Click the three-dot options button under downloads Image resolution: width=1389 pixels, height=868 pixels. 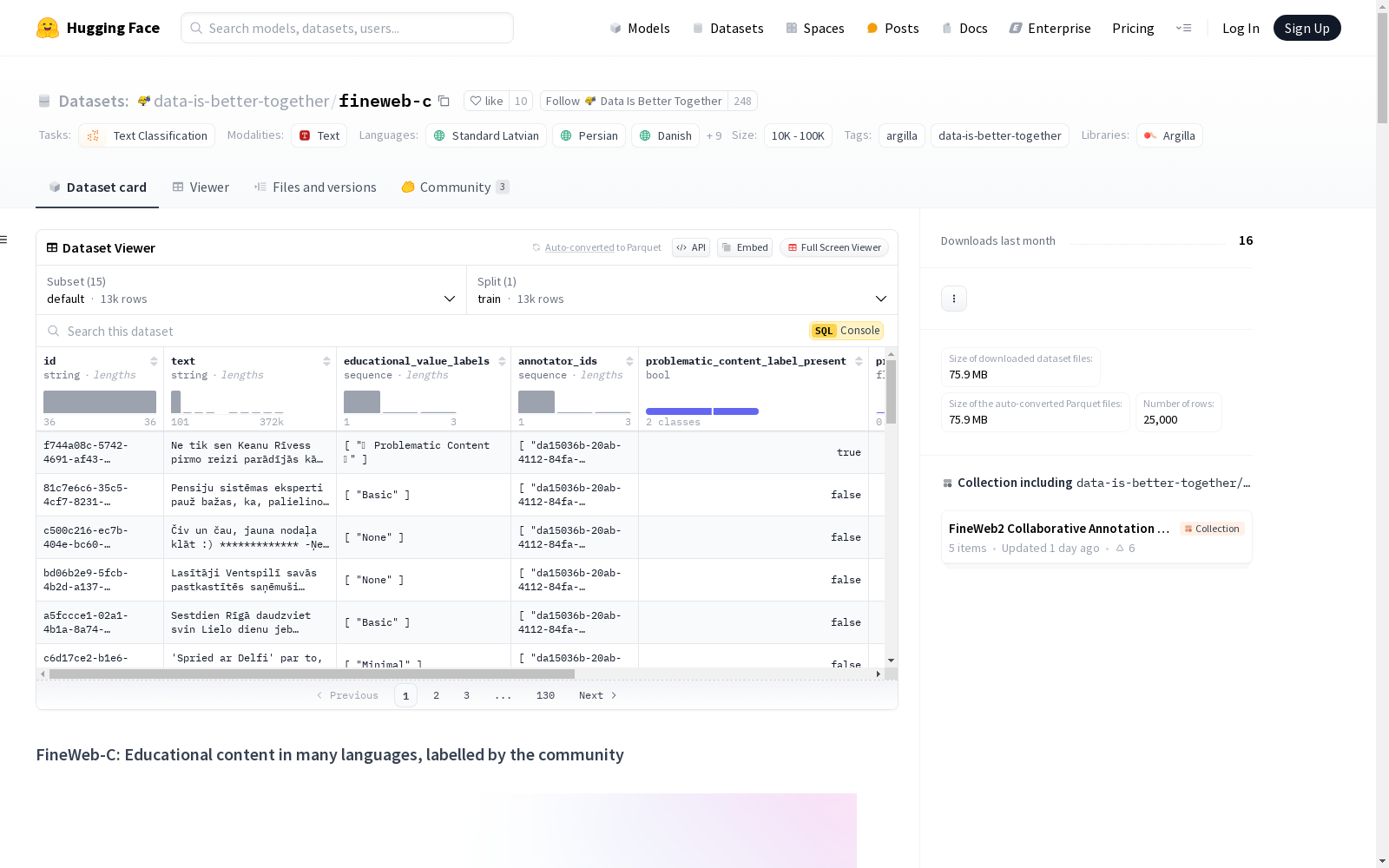coord(954,299)
